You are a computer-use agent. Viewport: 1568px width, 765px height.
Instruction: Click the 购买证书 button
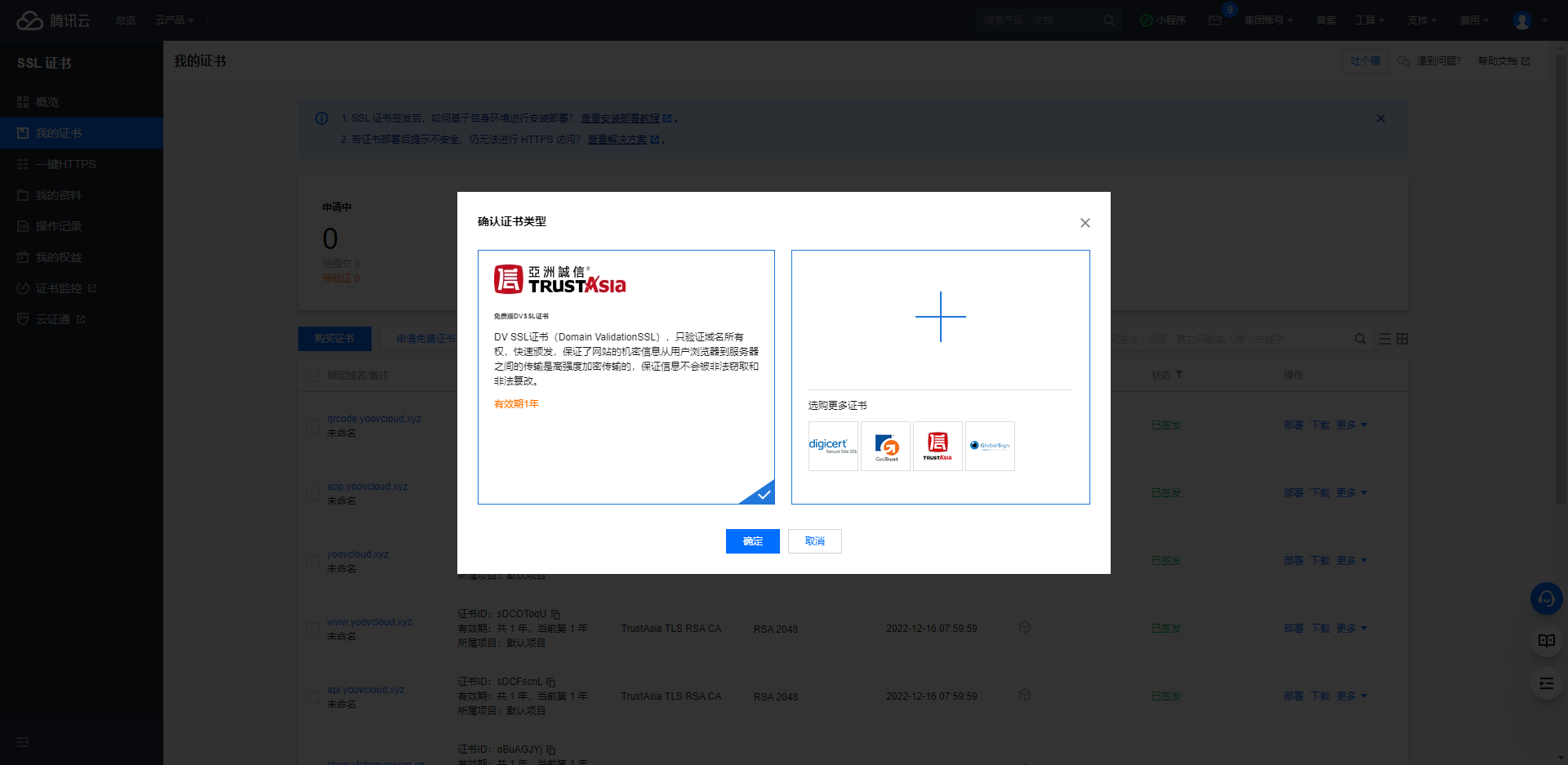click(x=335, y=339)
